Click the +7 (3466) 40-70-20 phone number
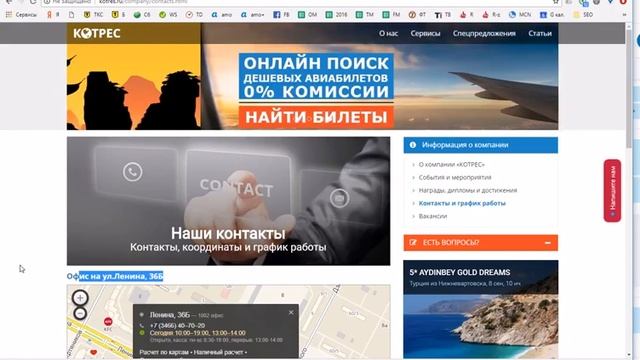Viewport: 640px width, 360px height. click(177, 326)
